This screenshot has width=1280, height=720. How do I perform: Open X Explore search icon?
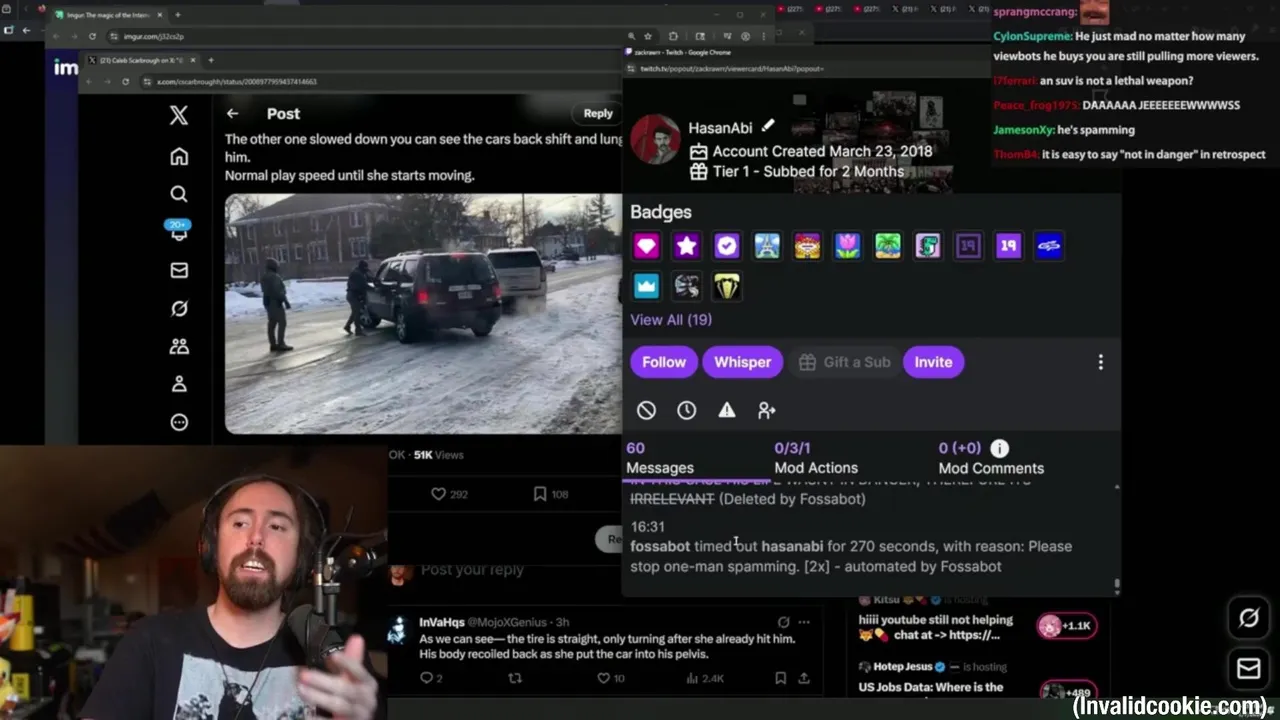tap(179, 194)
